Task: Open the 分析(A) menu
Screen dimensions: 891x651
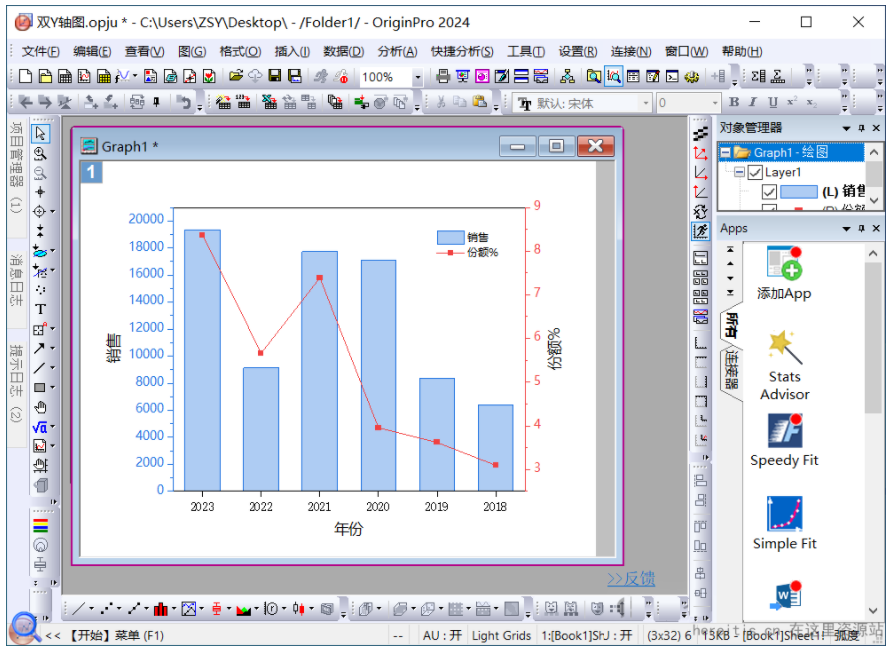Action: 397,52
